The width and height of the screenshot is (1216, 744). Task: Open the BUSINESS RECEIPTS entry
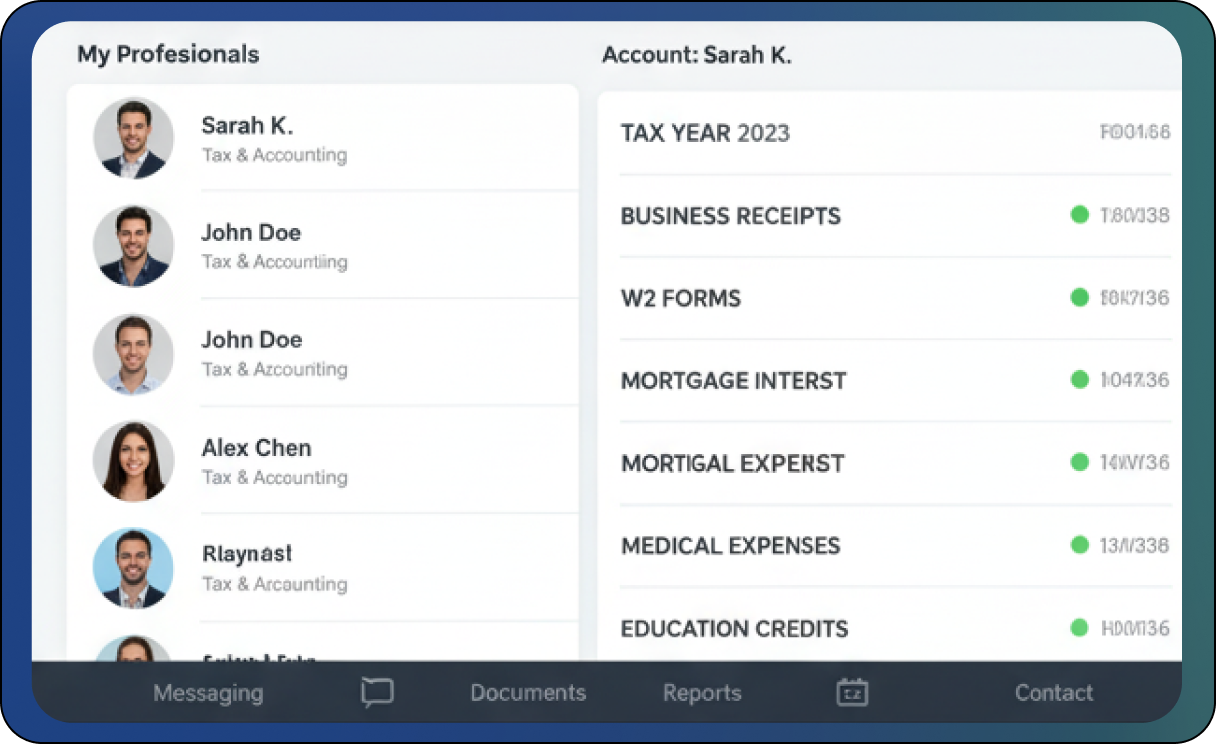(730, 216)
